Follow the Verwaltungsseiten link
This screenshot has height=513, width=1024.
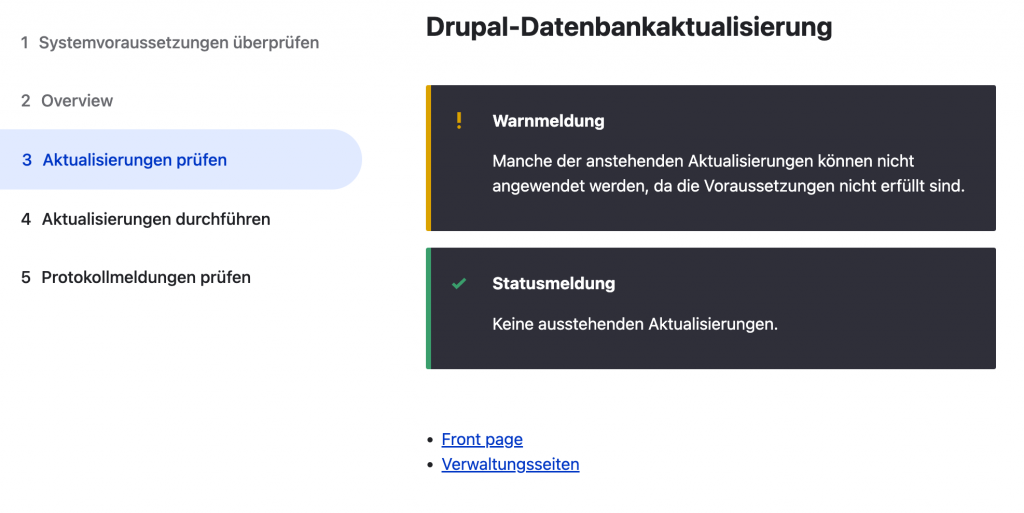tap(510, 464)
